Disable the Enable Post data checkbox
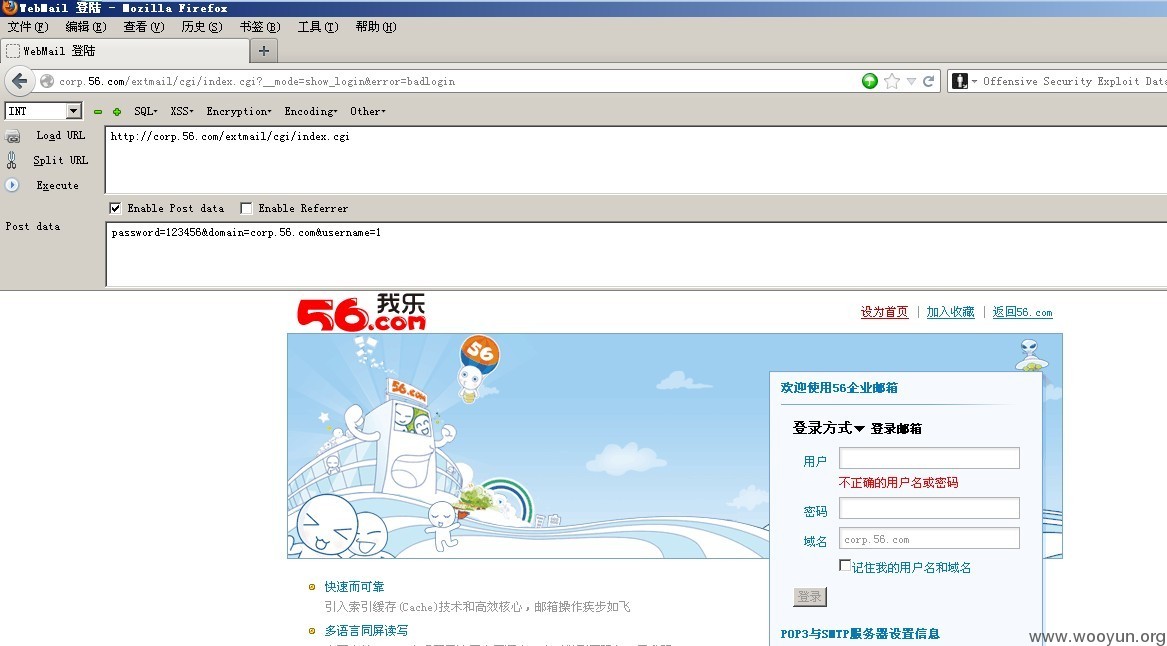This screenshot has height=646, width=1167. point(115,208)
